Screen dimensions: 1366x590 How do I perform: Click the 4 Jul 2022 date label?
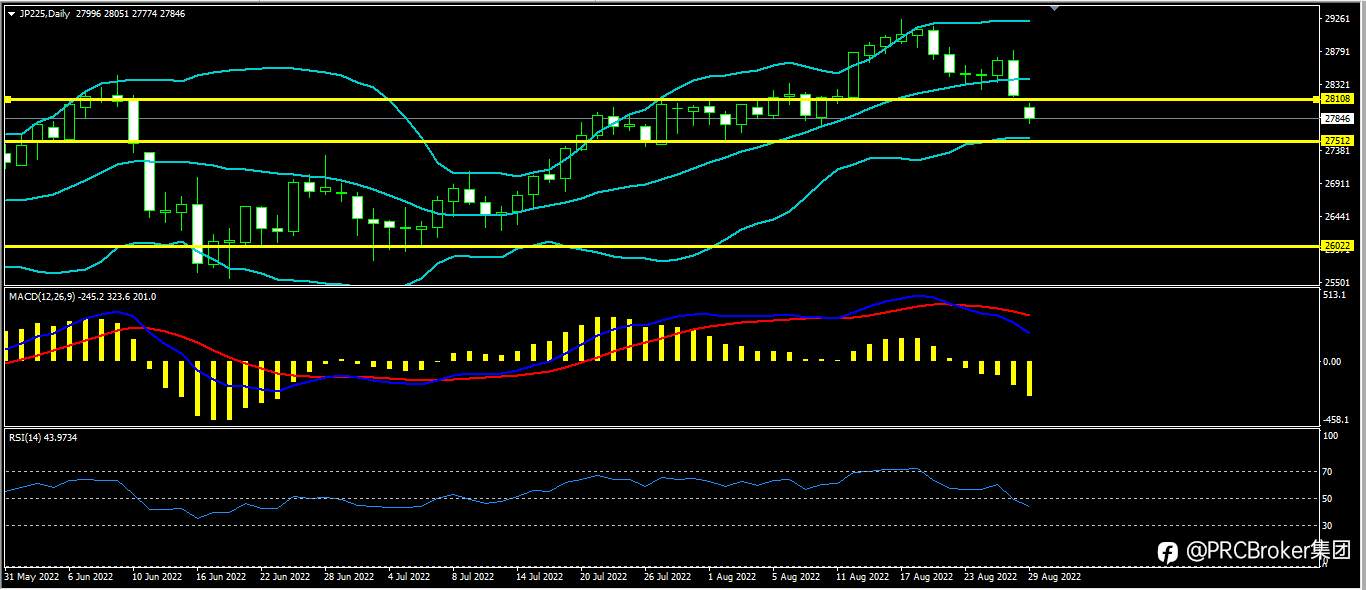[x=409, y=577]
